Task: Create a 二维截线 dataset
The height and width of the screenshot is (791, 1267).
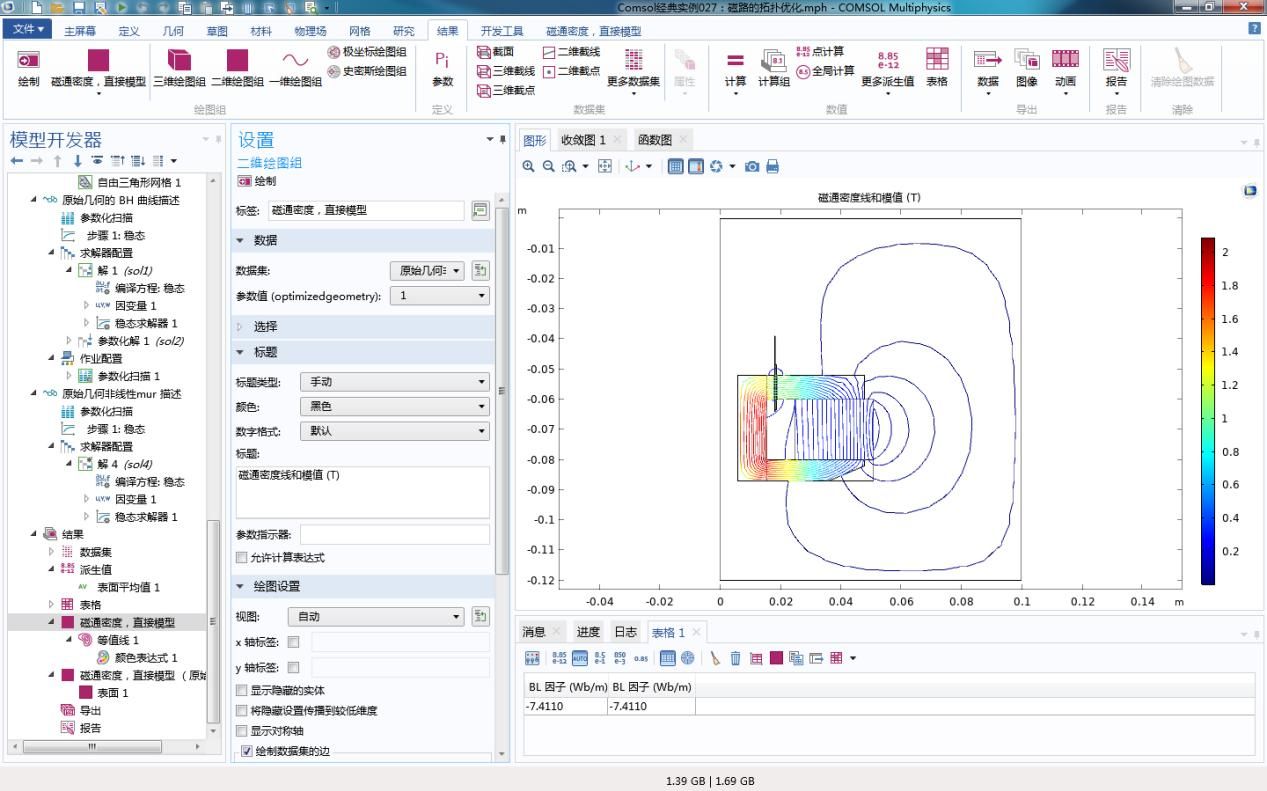Action: click(x=571, y=52)
